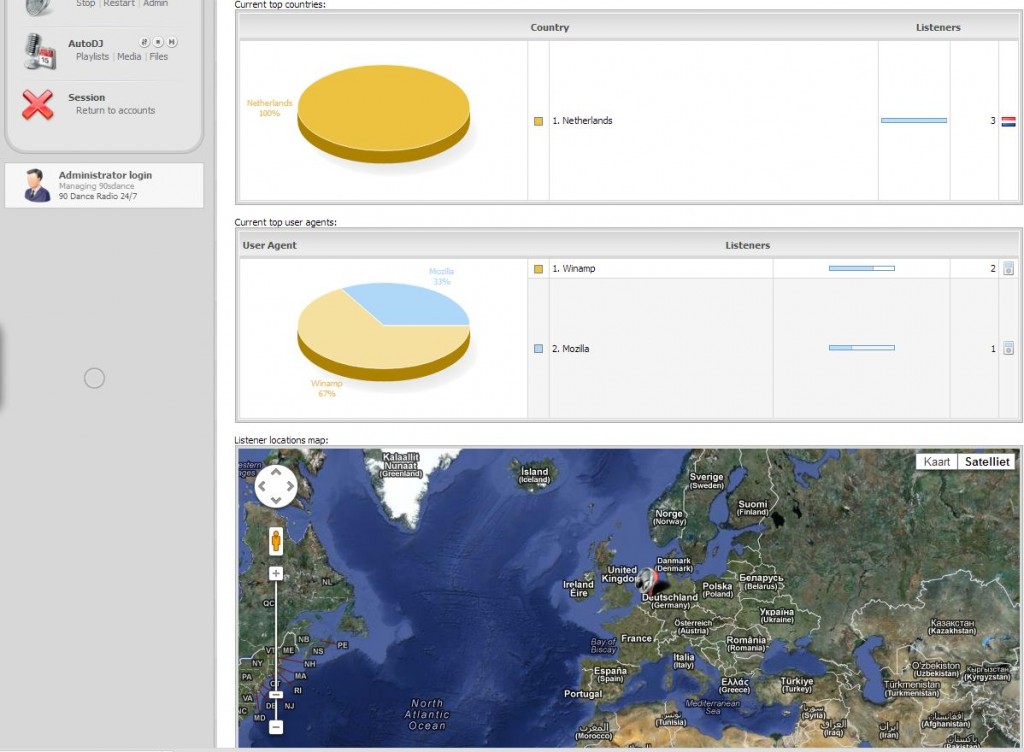This screenshot has width=1024, height=752.
Task: Click the Administrator login avatar icon
Action: tap(37, 185)
